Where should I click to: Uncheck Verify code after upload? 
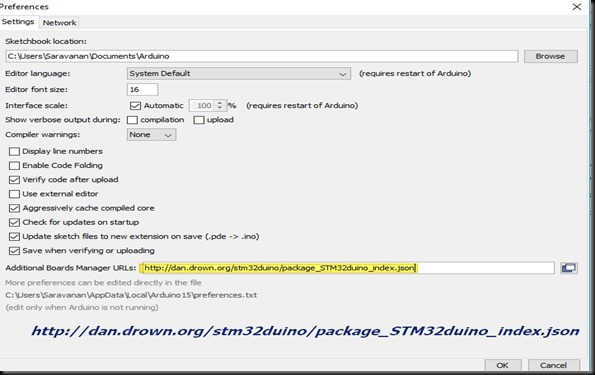(14, 180)
